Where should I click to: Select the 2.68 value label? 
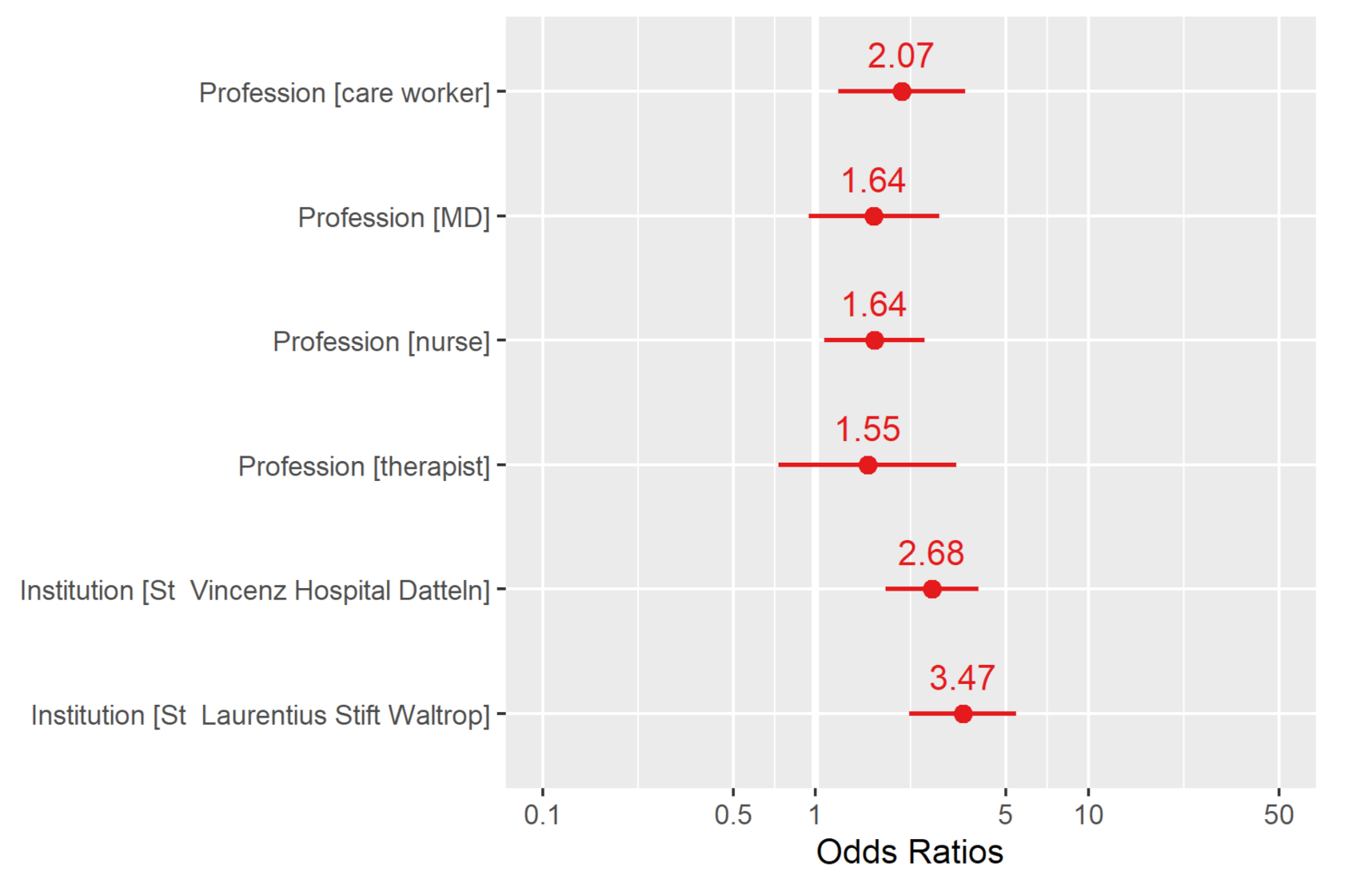click(x=931, y=553)
